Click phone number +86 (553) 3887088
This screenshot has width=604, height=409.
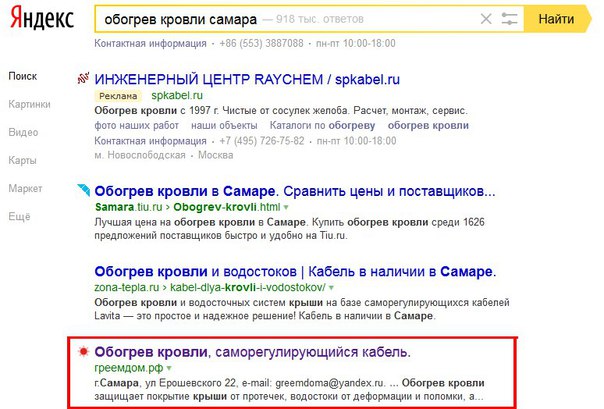pos(262,44)
